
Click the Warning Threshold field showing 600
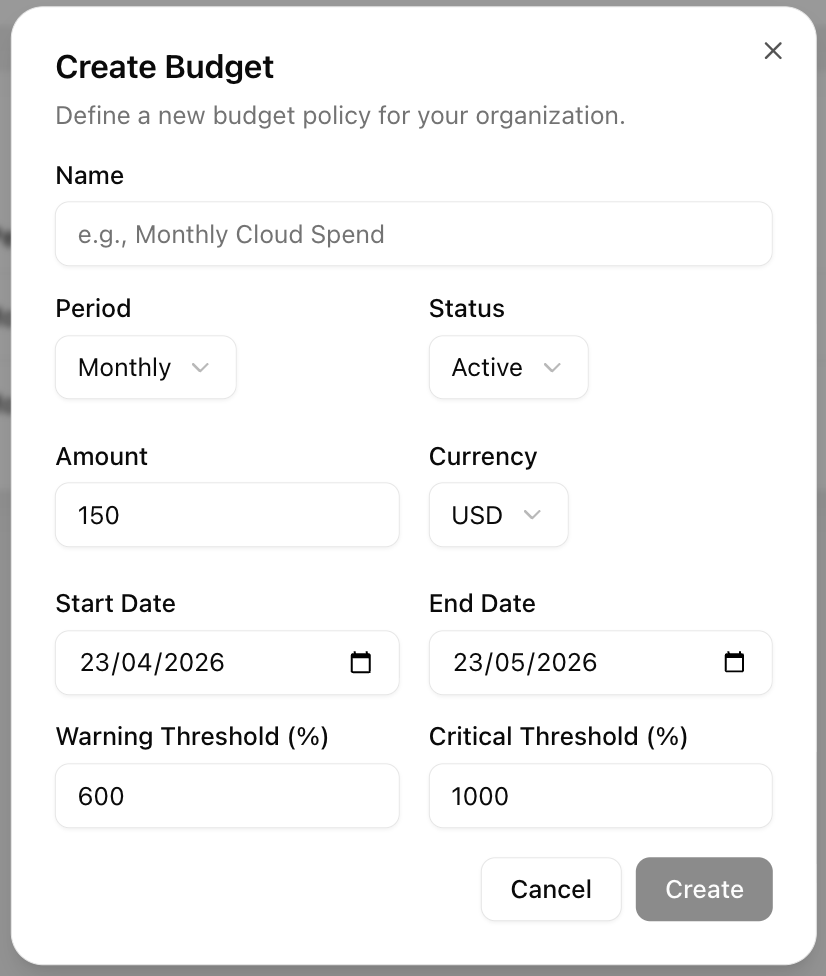pos(226,796)
